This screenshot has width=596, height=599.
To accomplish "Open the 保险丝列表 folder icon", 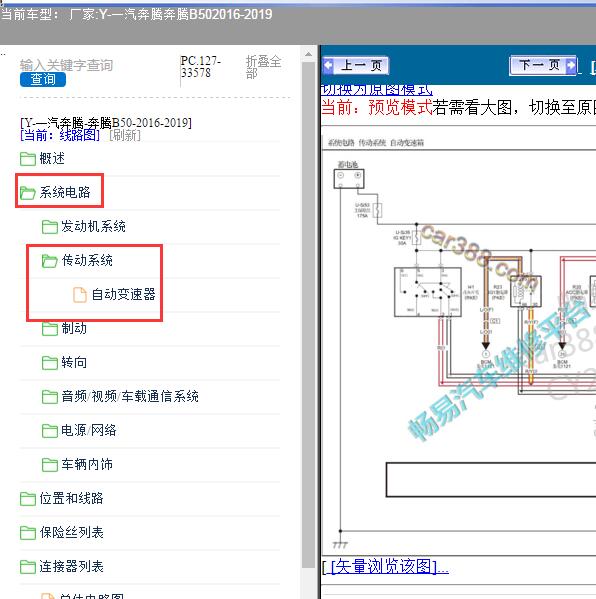I will pos(28,533).
